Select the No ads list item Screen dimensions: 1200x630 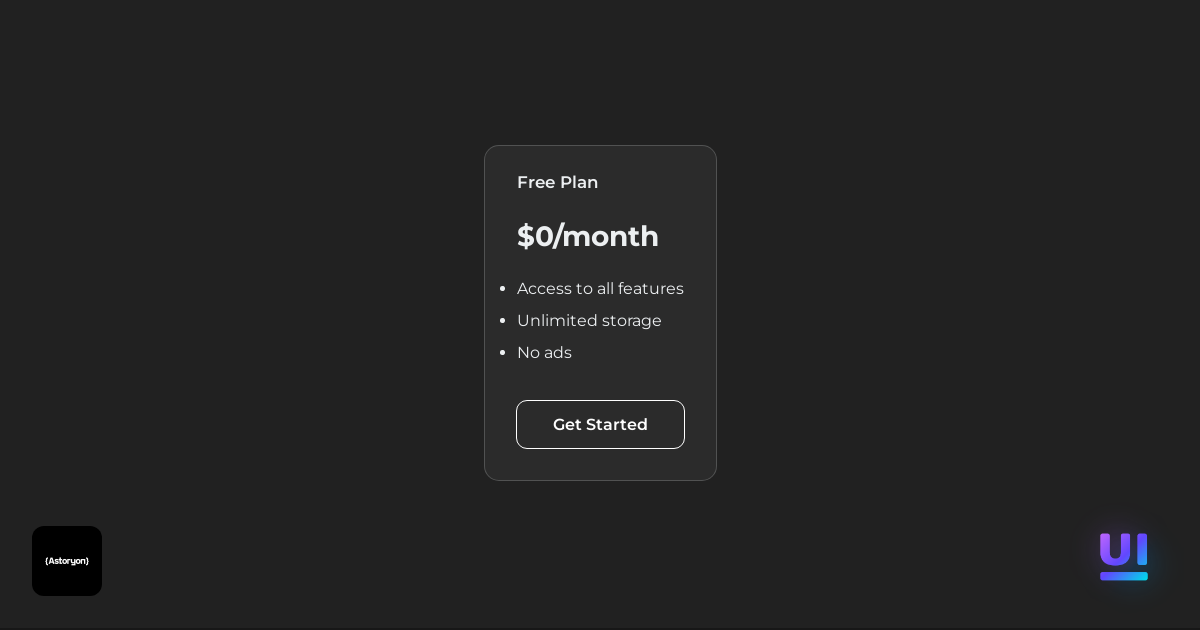[x=544, y=353]
